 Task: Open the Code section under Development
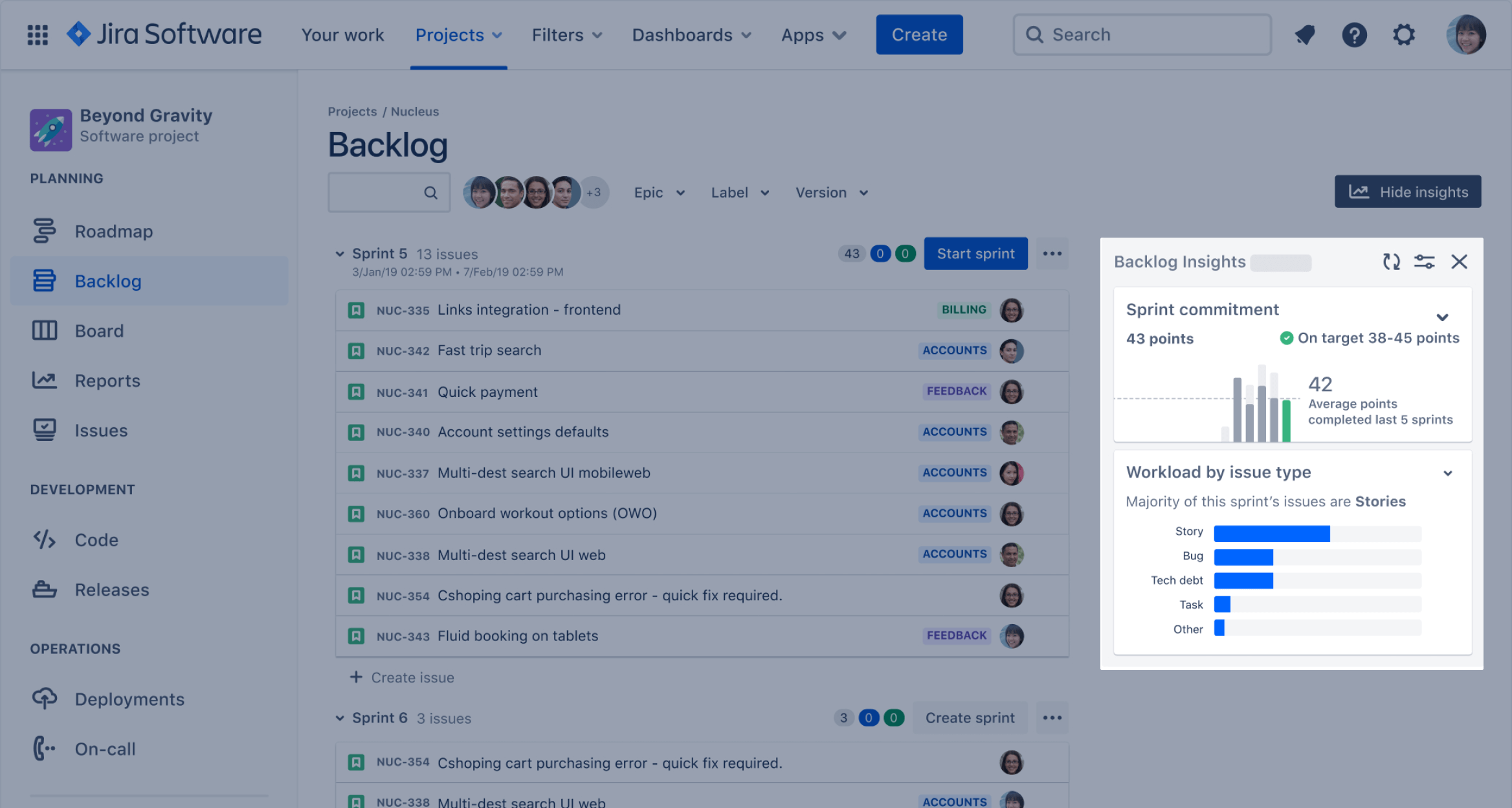44,539
